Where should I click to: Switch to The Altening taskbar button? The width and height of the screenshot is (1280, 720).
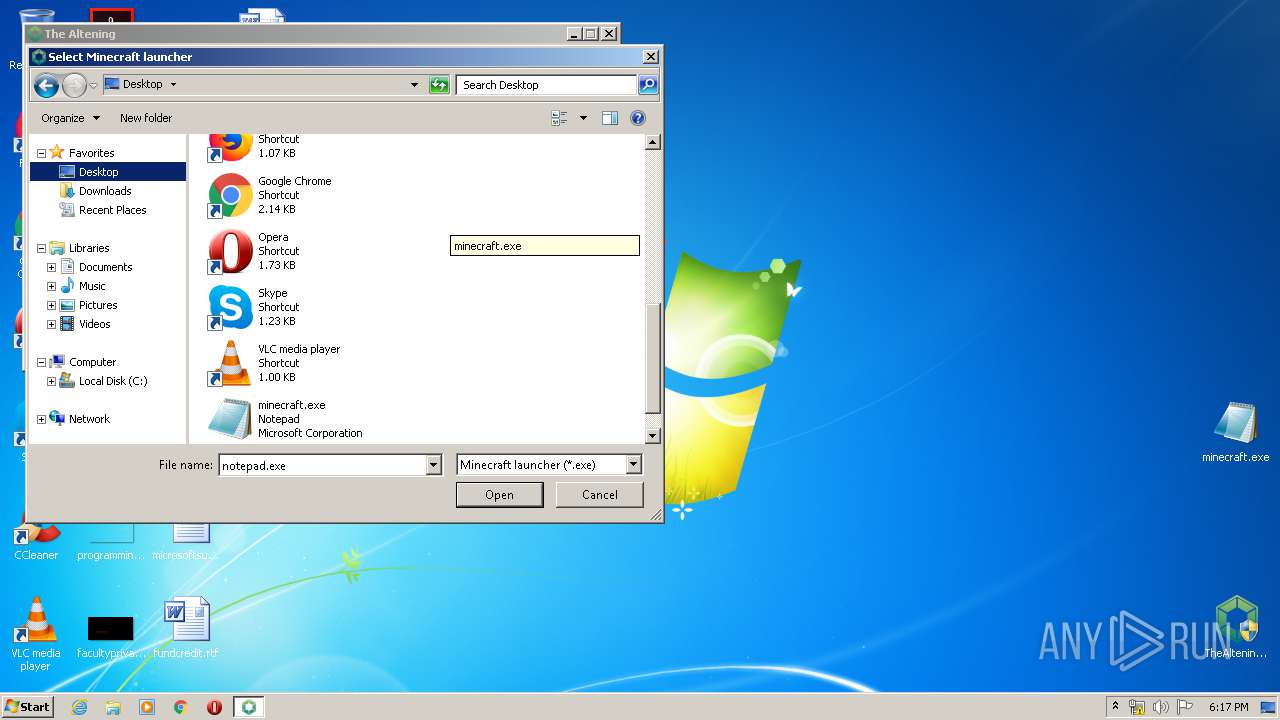point(248,707)
